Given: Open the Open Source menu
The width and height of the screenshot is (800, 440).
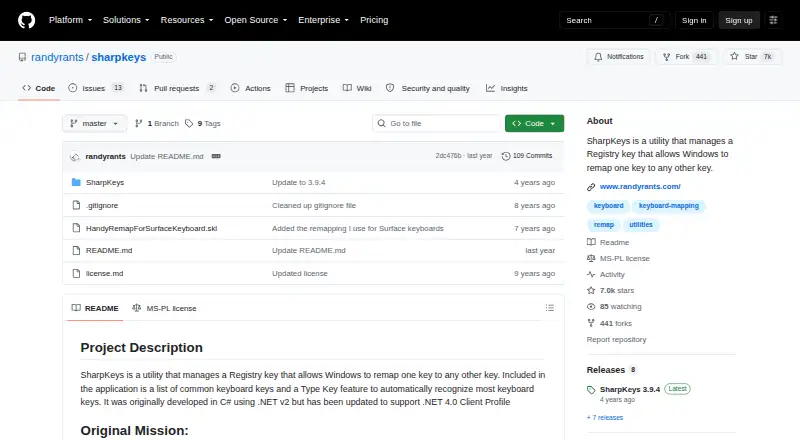Looking at the screenshot, I should (256, 20).
